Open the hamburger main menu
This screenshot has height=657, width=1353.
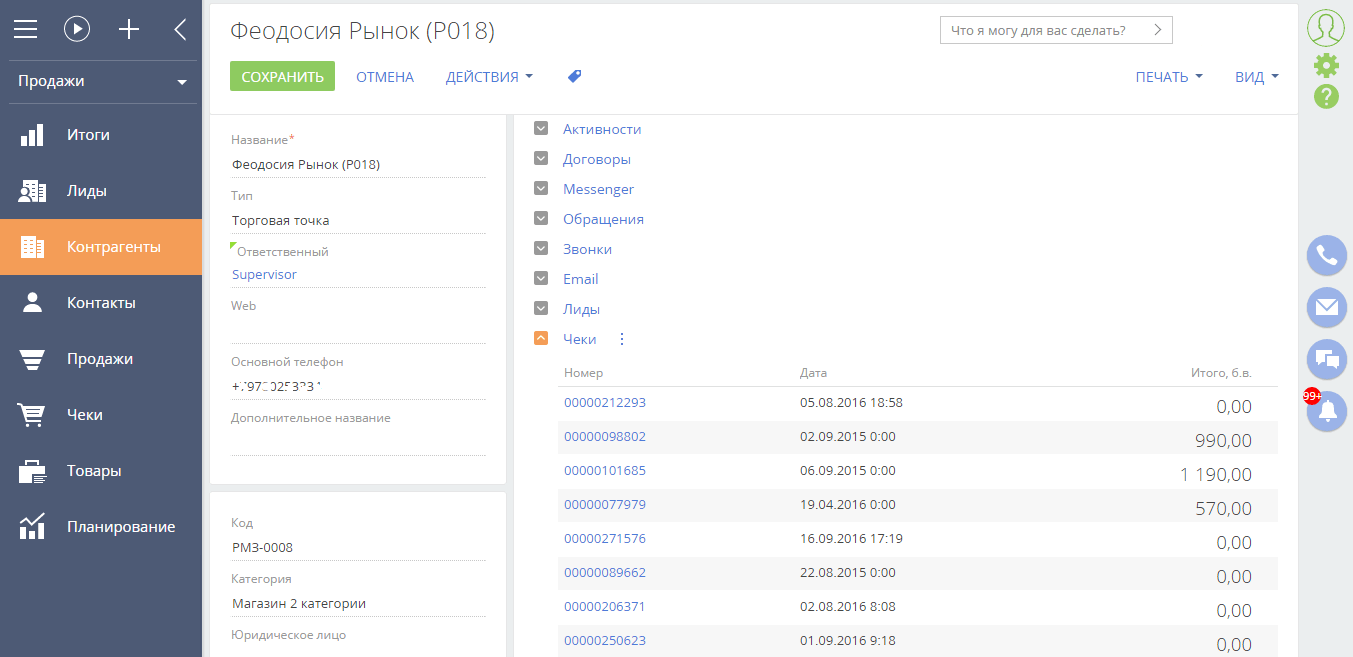(25, 29)
